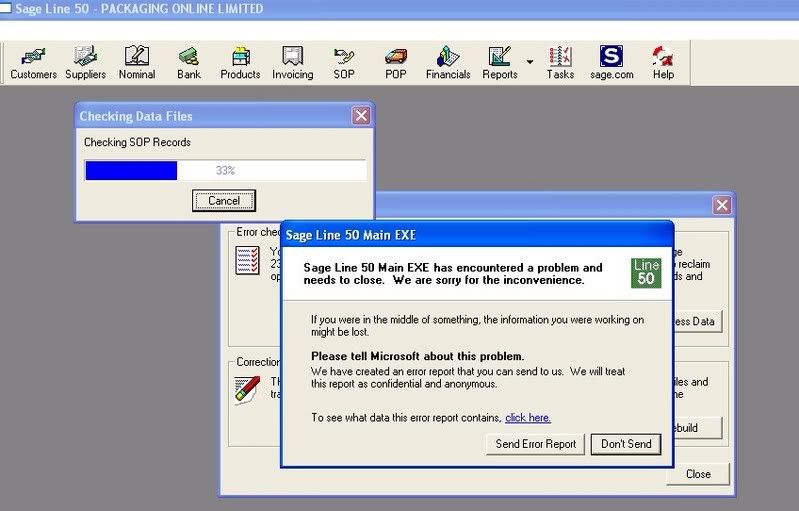This screenshot has height=511, width=799.
Task: Click the Sage Line 50 main window title bar
Action: pyautogui.click(x=400, y=9)
